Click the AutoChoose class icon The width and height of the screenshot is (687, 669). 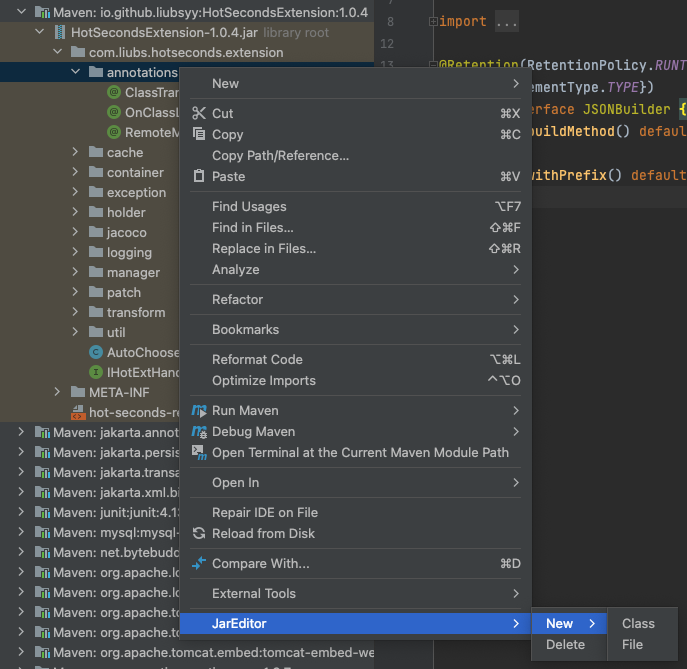[x=96, y=352]
